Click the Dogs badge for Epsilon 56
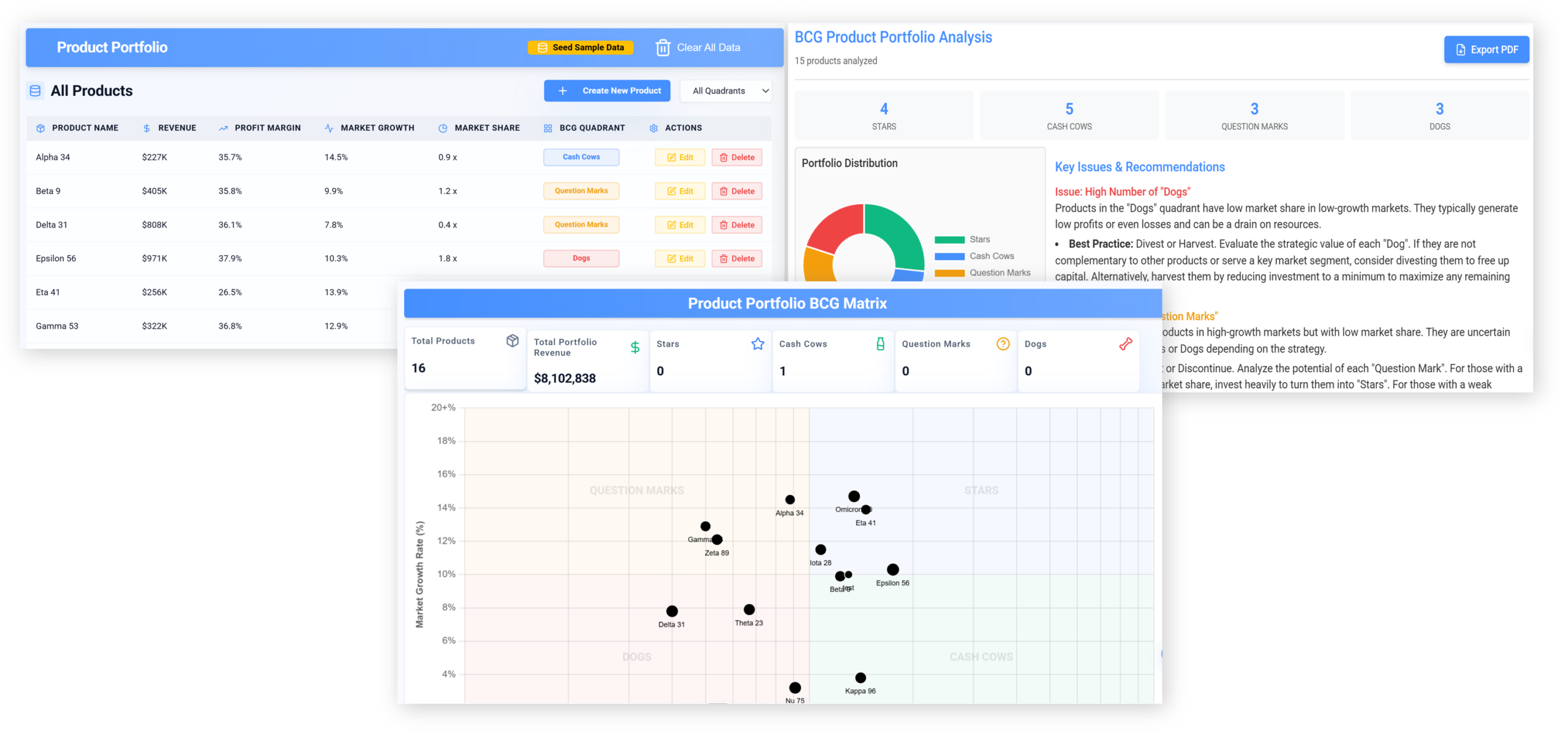1568x734 pixels. 581,258
